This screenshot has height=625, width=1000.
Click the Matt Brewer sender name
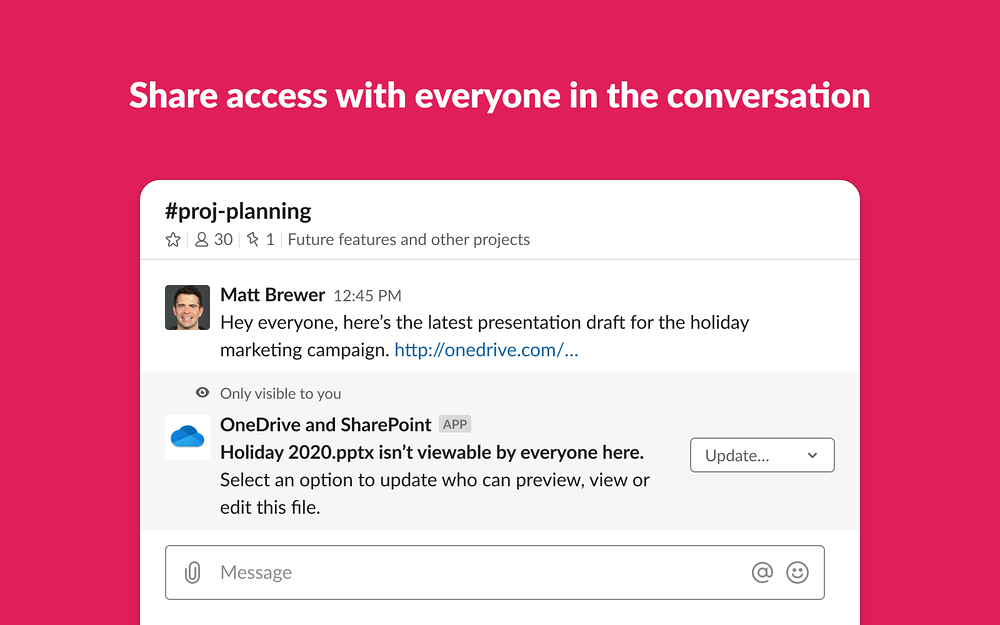(x=272, y=295)
